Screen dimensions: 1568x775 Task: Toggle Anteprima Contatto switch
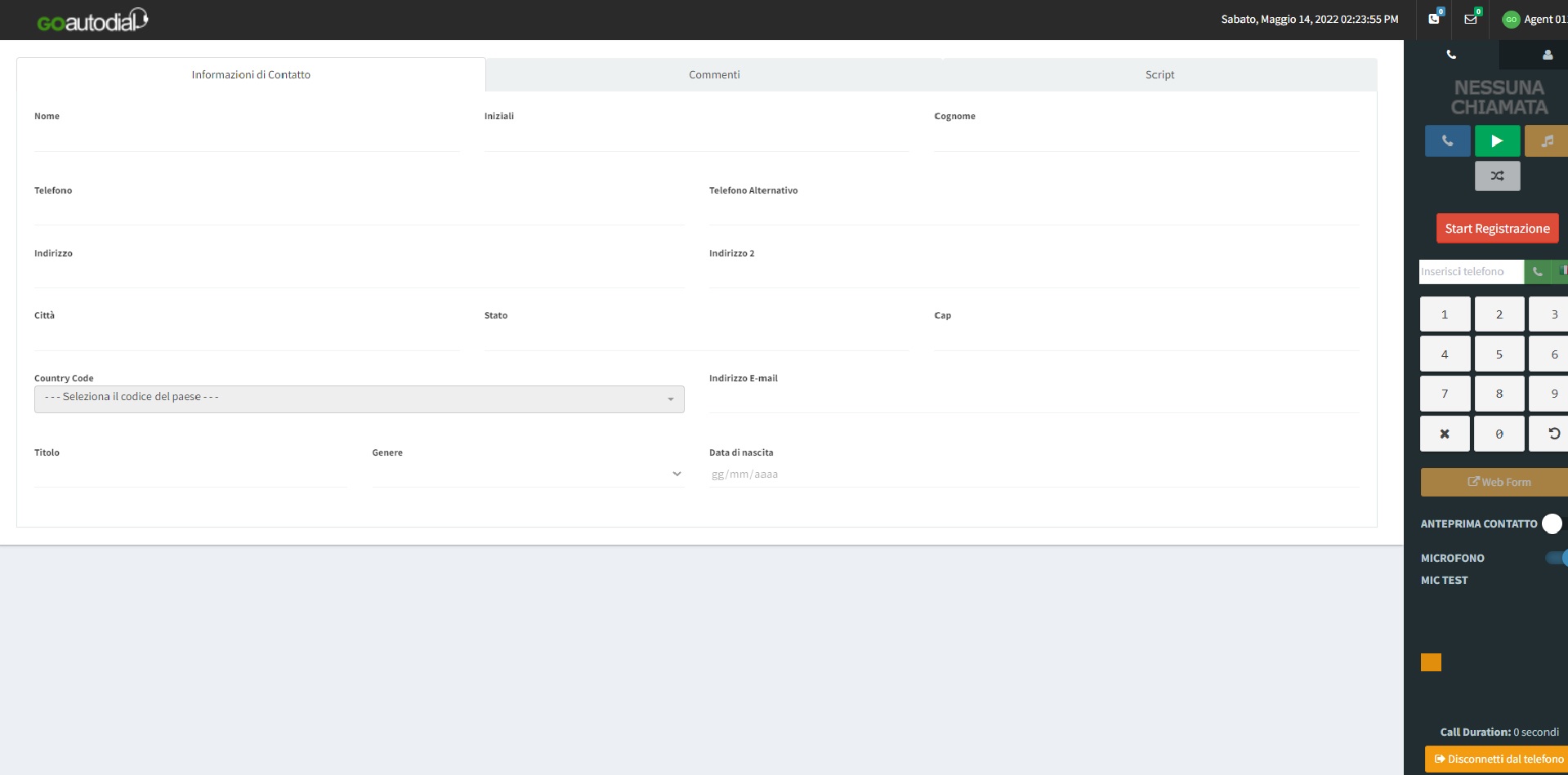1552,523
